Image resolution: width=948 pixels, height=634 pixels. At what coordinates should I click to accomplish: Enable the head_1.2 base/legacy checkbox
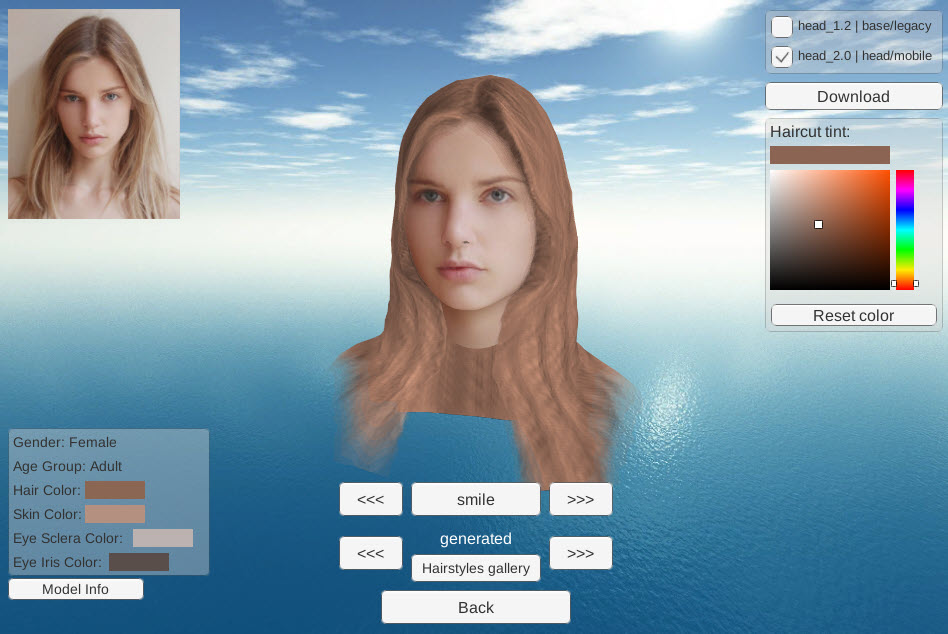782,27
